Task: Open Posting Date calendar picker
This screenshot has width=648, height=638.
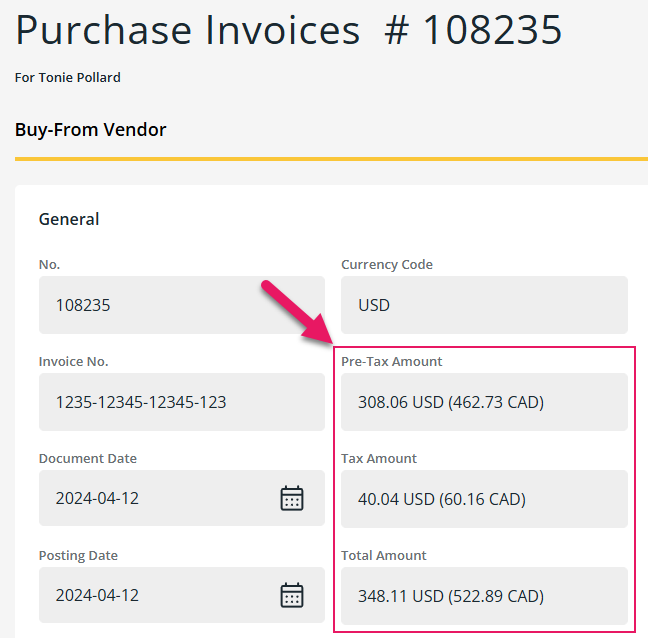Action: (292, 595)
